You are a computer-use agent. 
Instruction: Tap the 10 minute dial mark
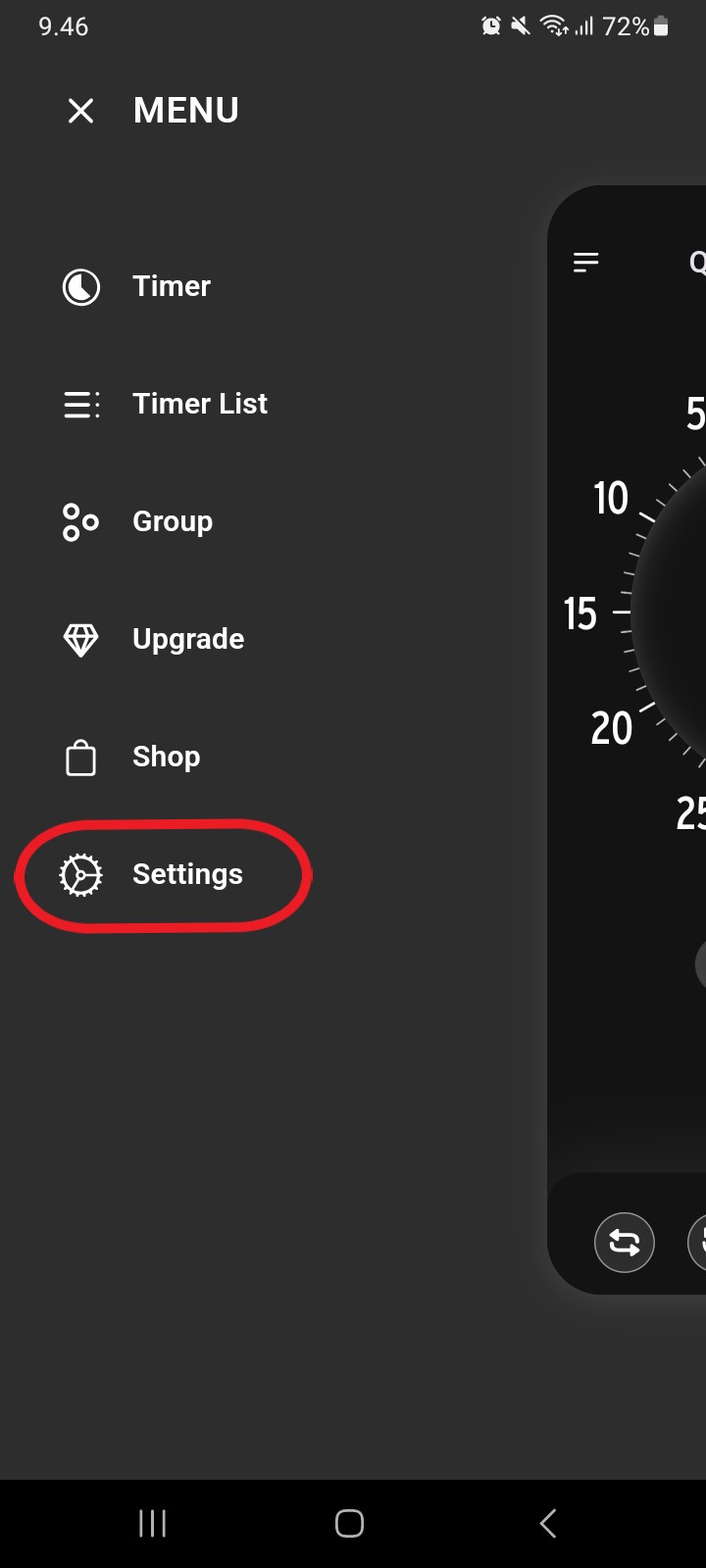click(x=611, y=498)
